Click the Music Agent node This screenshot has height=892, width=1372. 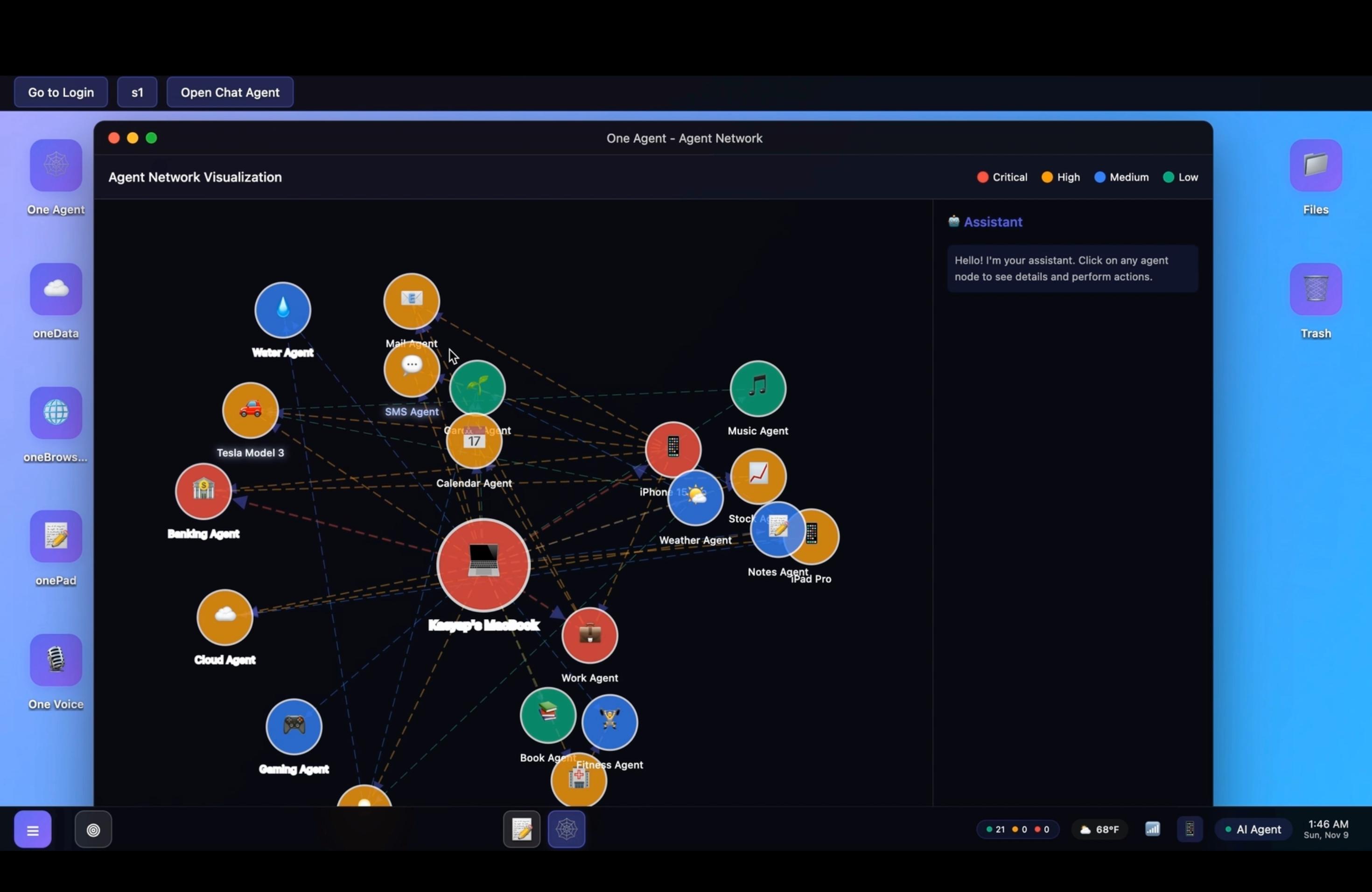point(757,388)
